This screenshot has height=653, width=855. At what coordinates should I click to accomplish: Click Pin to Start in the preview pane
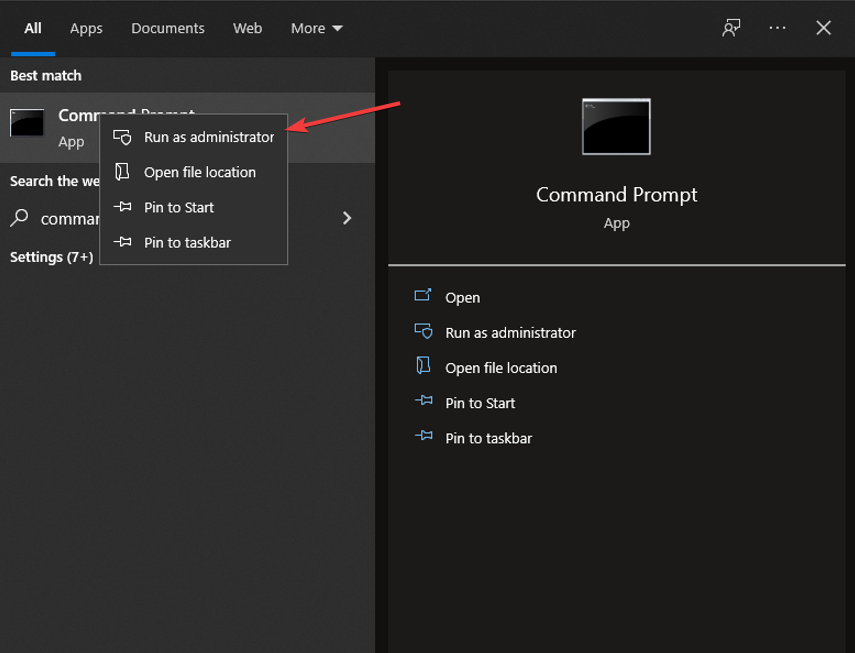(x=480, y=402)
